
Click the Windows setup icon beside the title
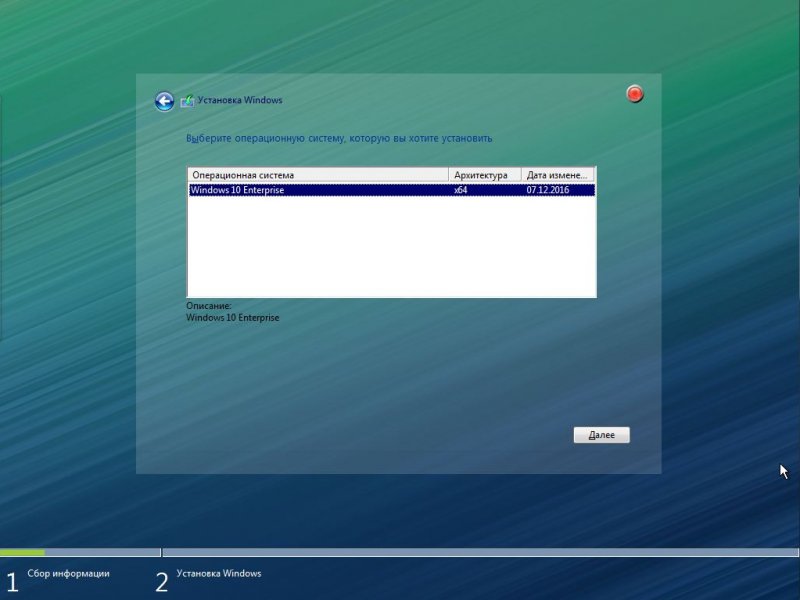point(187,101)
